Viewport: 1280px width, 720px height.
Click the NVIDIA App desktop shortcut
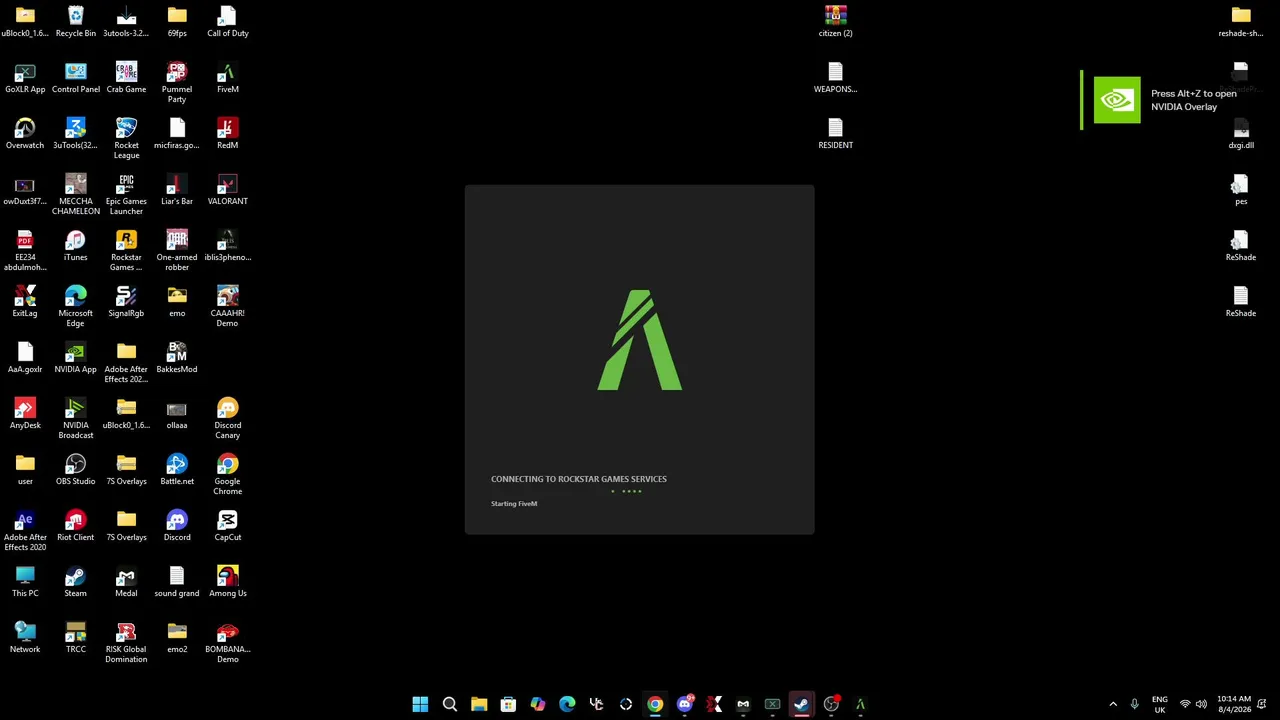click(76, 357)
